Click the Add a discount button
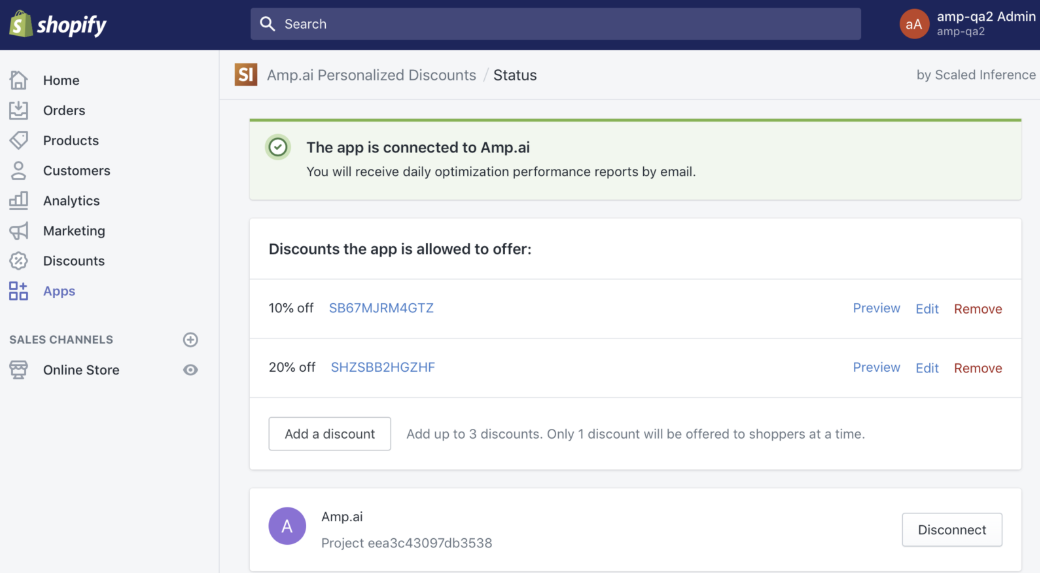 pyautogui.click(x=330, y=434)
